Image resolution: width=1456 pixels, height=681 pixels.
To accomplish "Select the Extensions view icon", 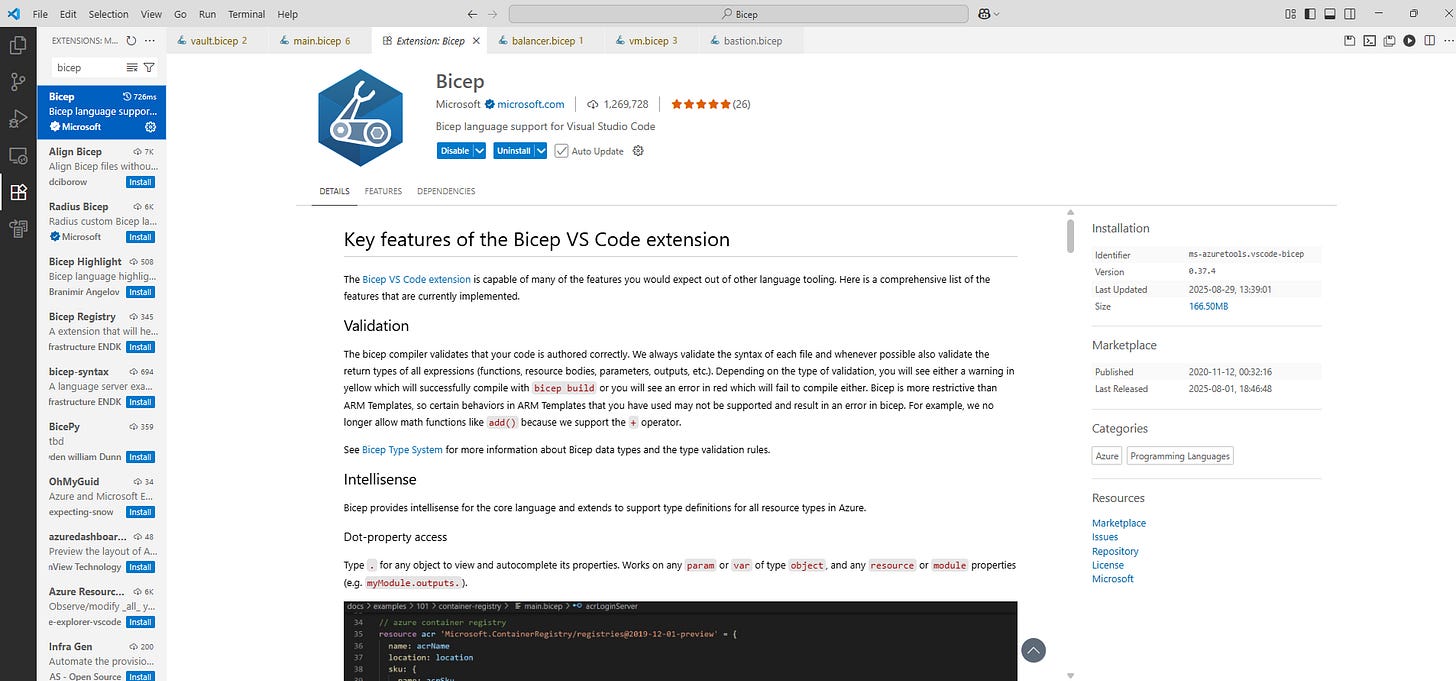I will tap(17, 192).
